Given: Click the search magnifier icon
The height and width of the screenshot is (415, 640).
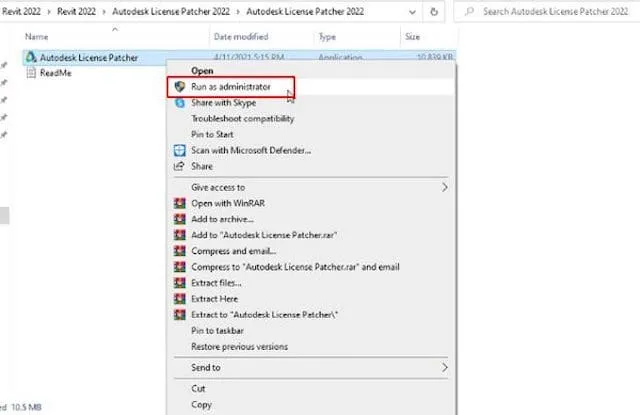Looking at the screenshot, I should tap(469, 11).
